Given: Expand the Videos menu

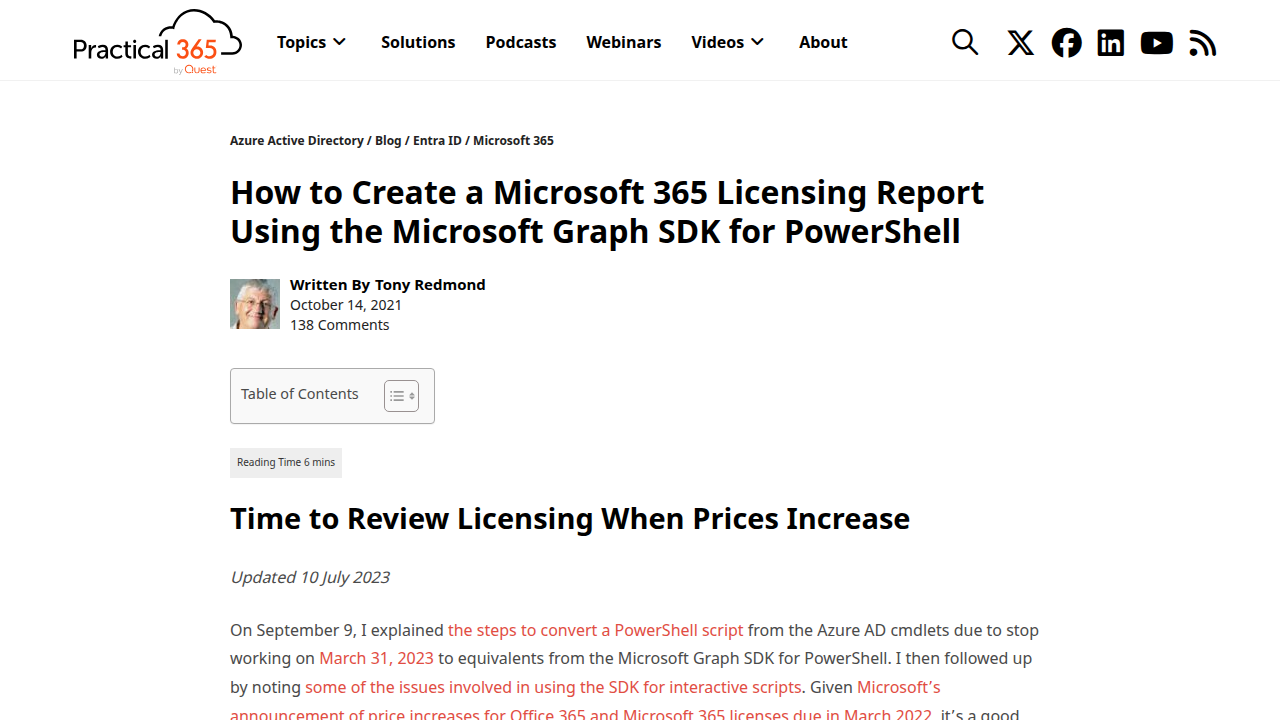Looking at the screenshot, I should [727, 42].
